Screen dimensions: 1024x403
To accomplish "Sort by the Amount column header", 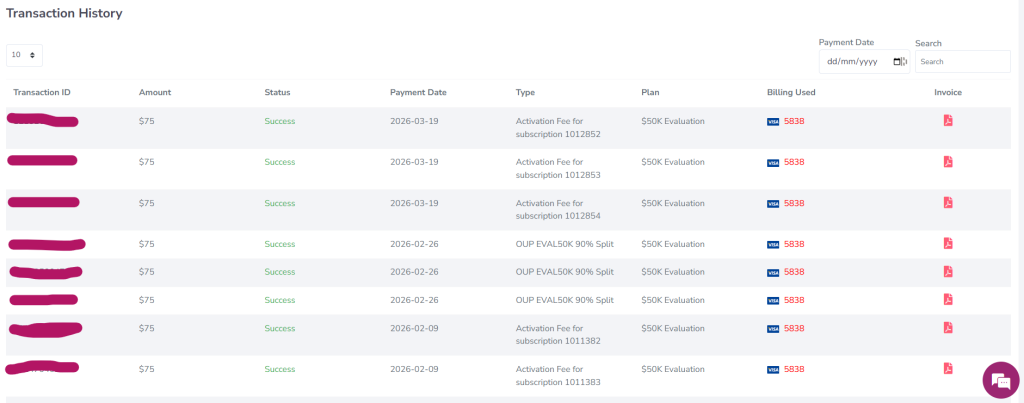I will 155,92.
